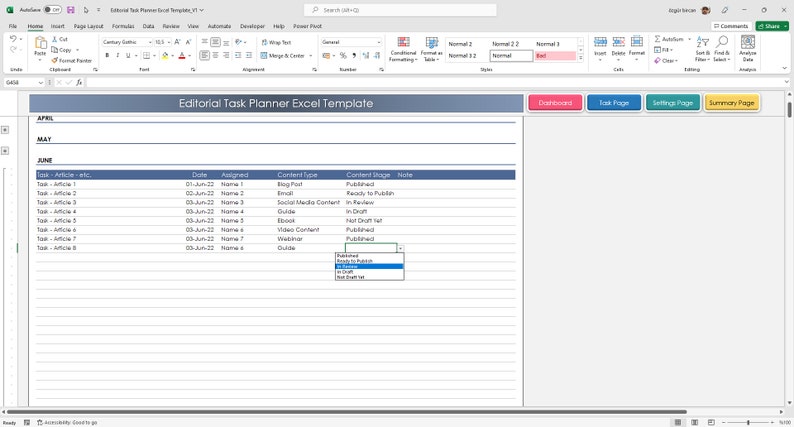Viewport: 794px width, 427px height.
Task: Open the Summary Page
Action: pyautogui.click(x=732, y=103)
